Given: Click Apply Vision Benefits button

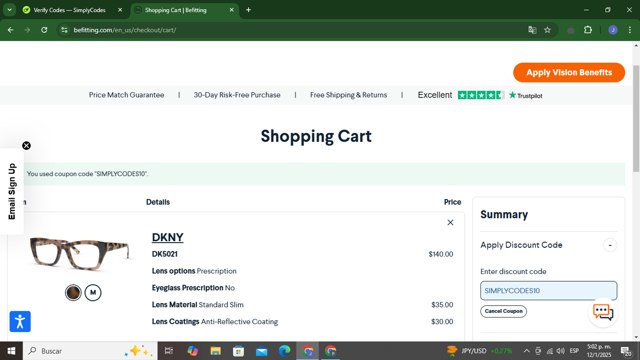Looking at the screenshot, I should (x=569, y=73).
